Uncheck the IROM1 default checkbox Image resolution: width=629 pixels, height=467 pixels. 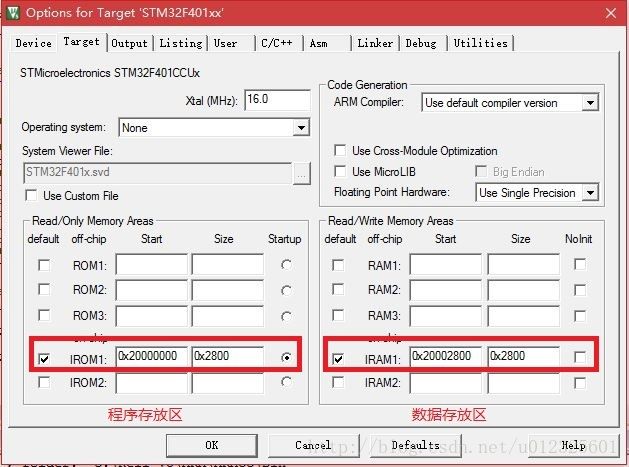pos(44,358)
